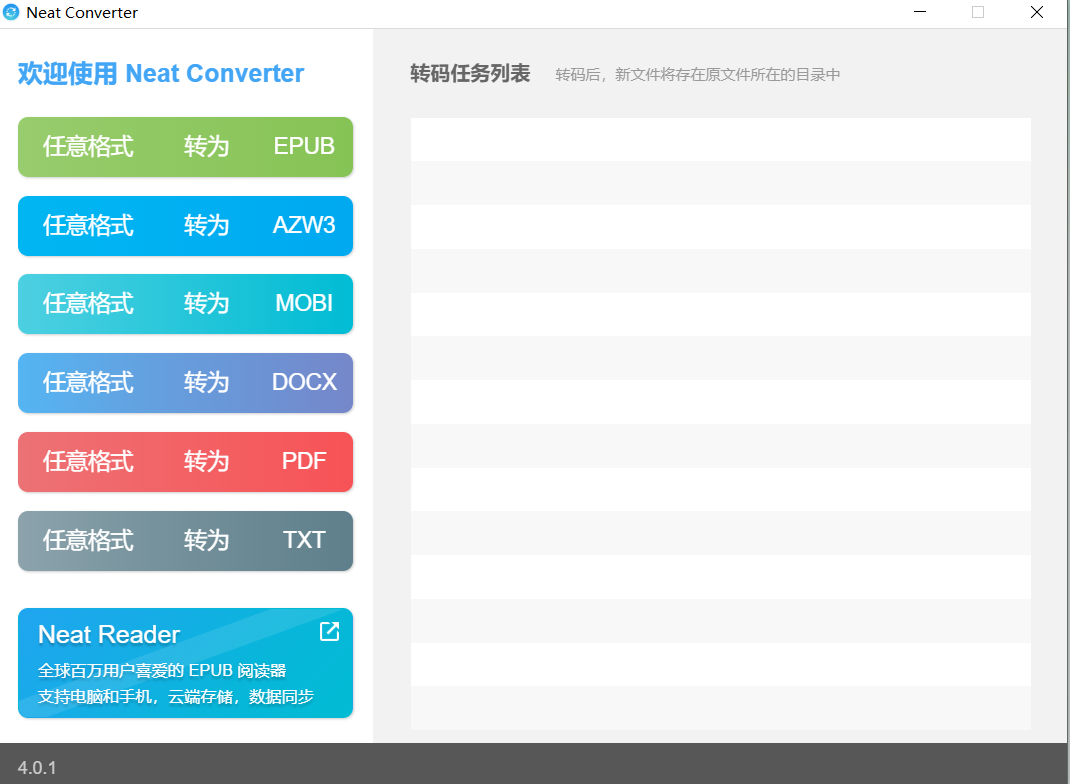Click the red convert to PDF button

coord(185,462)
